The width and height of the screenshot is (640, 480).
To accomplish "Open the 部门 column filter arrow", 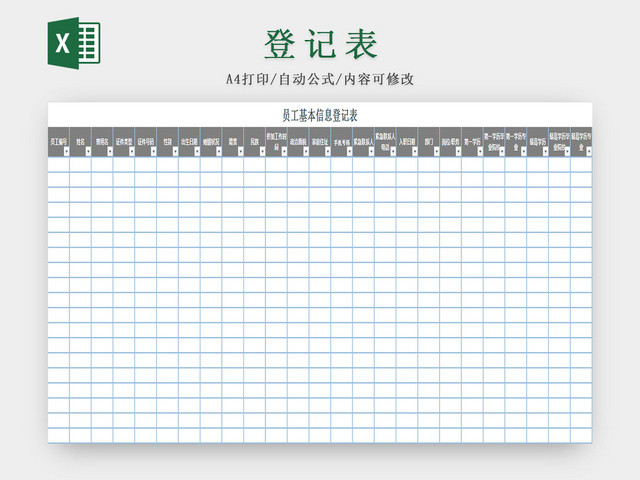I will tap(437, 152).
